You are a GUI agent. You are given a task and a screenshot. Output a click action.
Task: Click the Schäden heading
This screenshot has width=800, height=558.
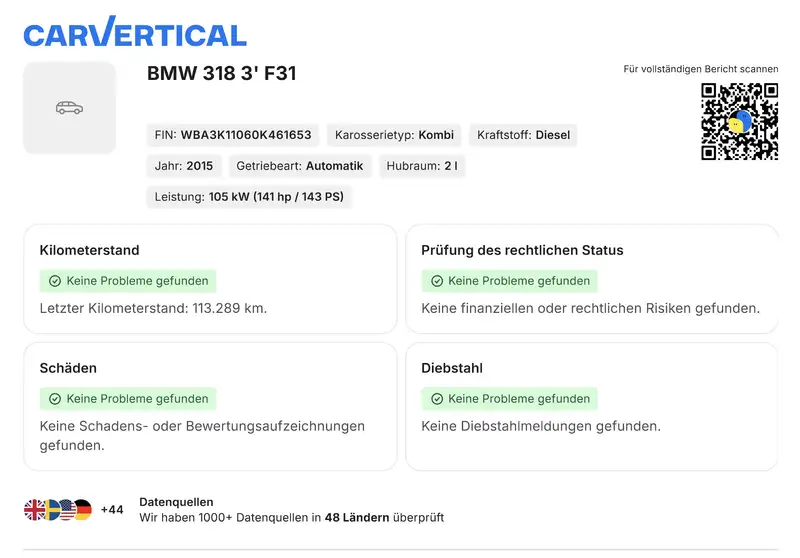68,368
